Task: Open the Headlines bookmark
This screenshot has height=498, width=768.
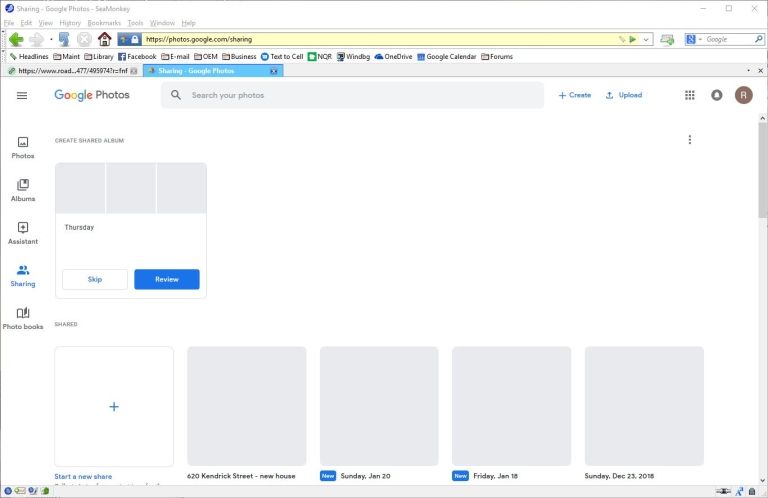Action: (29, 57)
